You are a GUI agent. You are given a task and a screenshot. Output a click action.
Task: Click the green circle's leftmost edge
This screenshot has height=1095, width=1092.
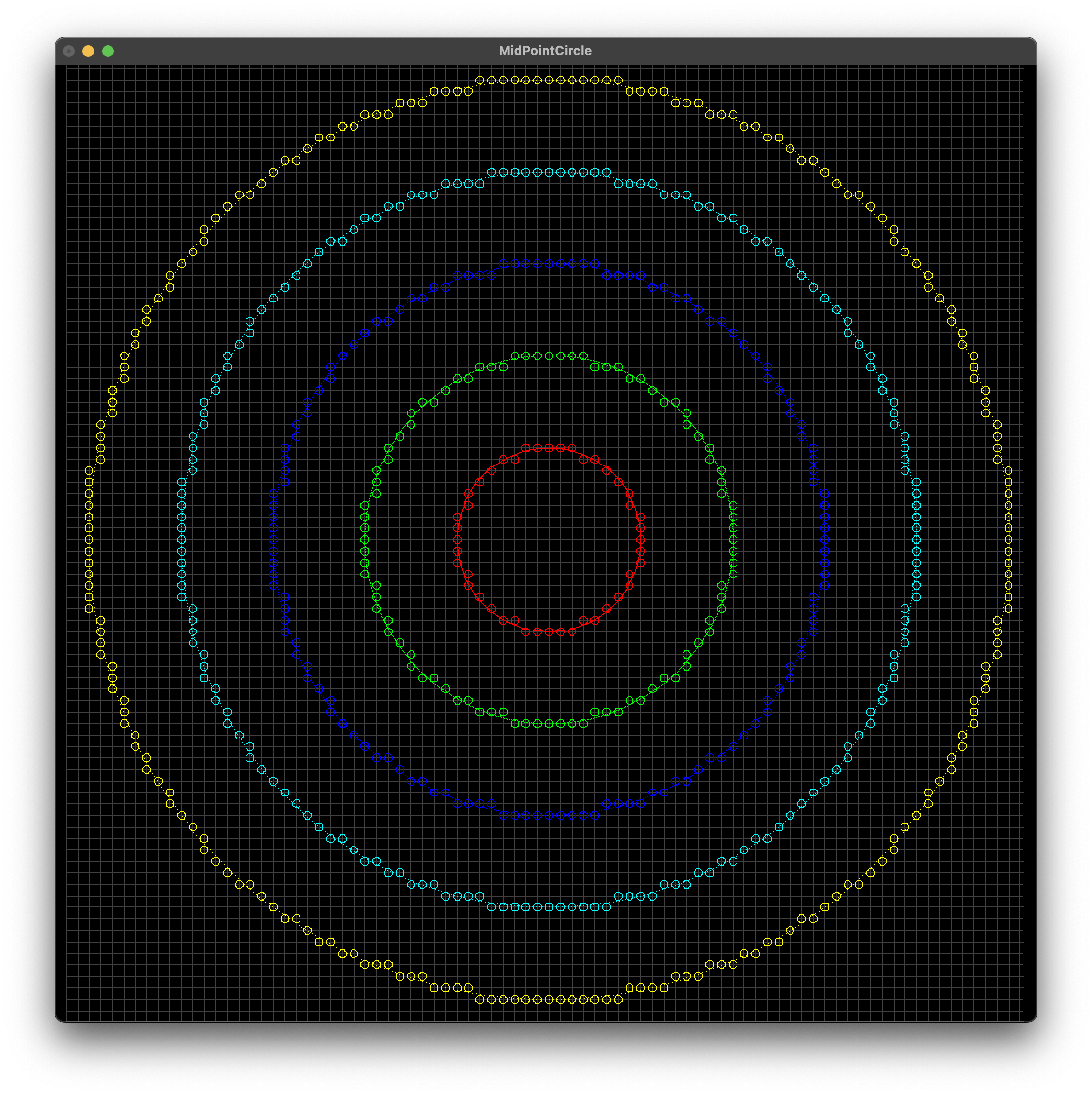365,540
